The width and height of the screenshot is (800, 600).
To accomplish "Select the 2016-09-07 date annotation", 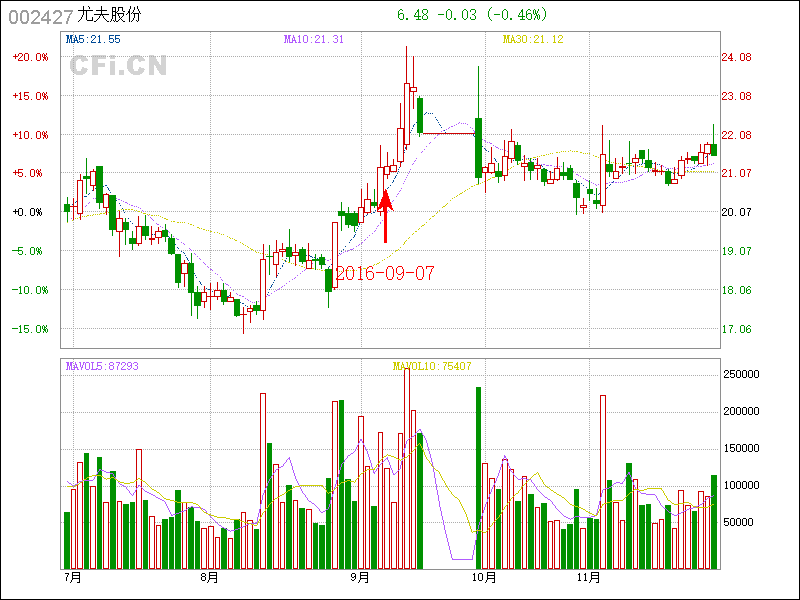I will (x=385, y=273).
